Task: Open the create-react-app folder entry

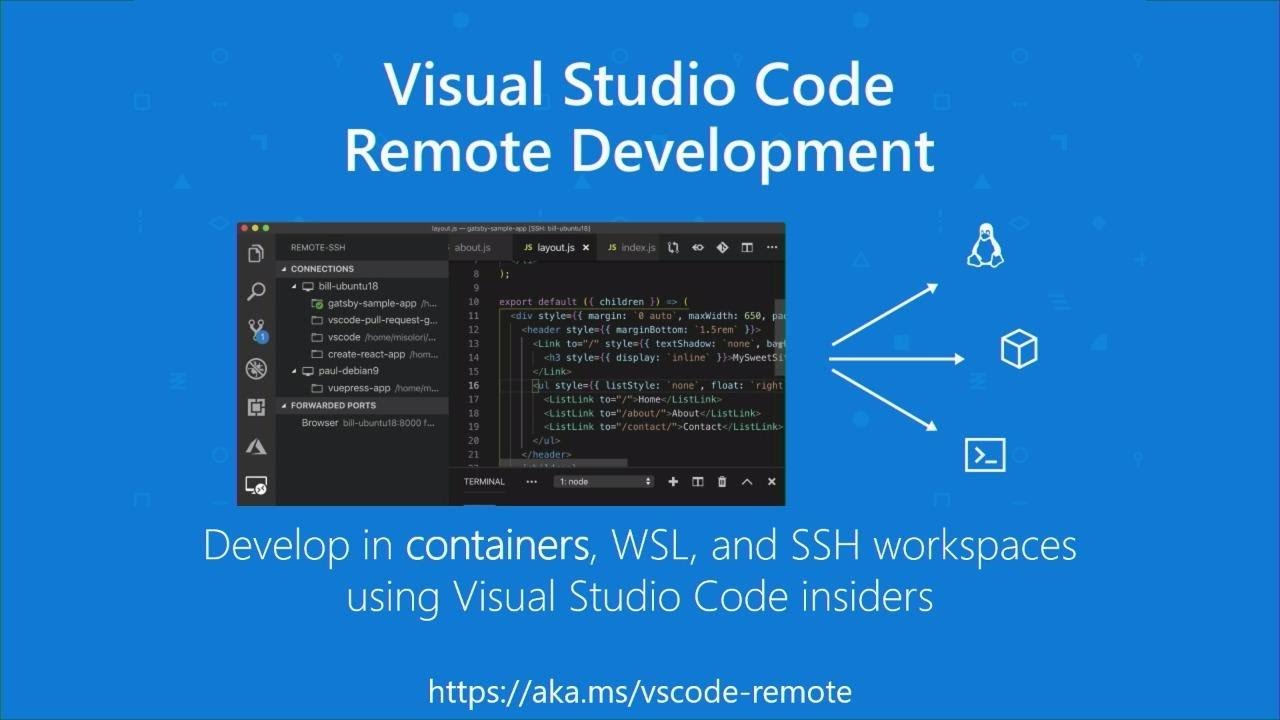Action: [x=373, y=354]
